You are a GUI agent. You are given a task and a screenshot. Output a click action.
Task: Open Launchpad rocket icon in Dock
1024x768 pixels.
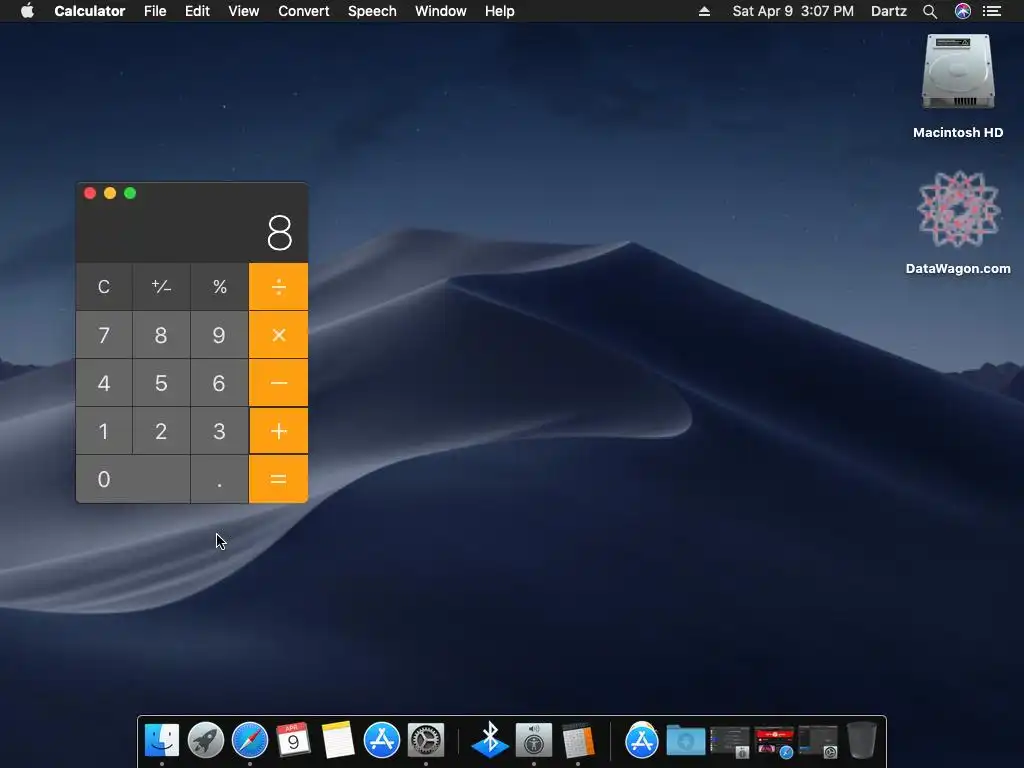point(206,741)
